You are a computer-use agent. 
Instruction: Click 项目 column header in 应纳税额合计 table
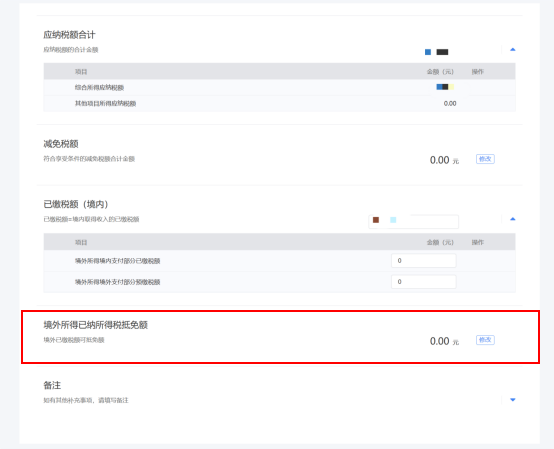[81, 72]
